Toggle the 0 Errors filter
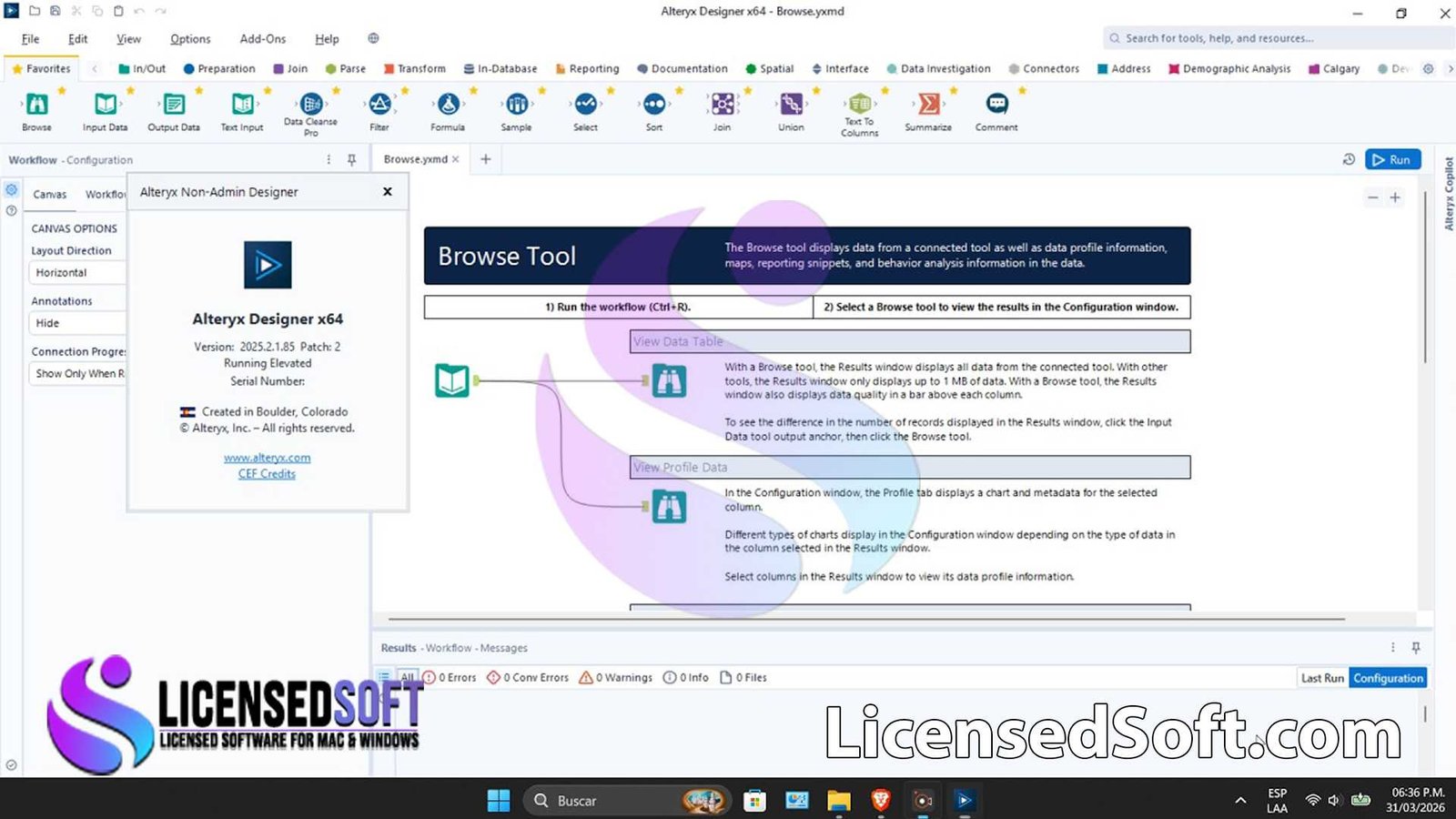The height and width of the screenshot is (819, 1456). pos(452,677)
